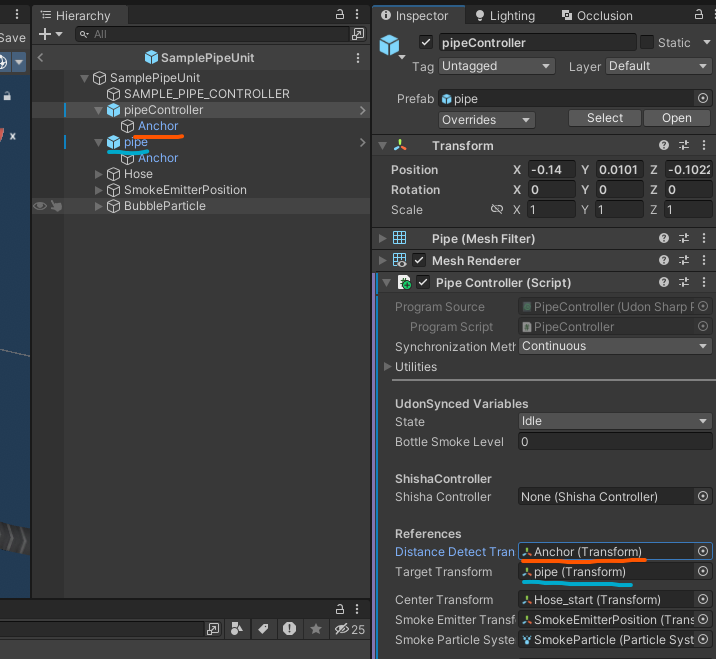
Task: Open Synchronization Method Continuous dropdown
Action: point(615,346)
